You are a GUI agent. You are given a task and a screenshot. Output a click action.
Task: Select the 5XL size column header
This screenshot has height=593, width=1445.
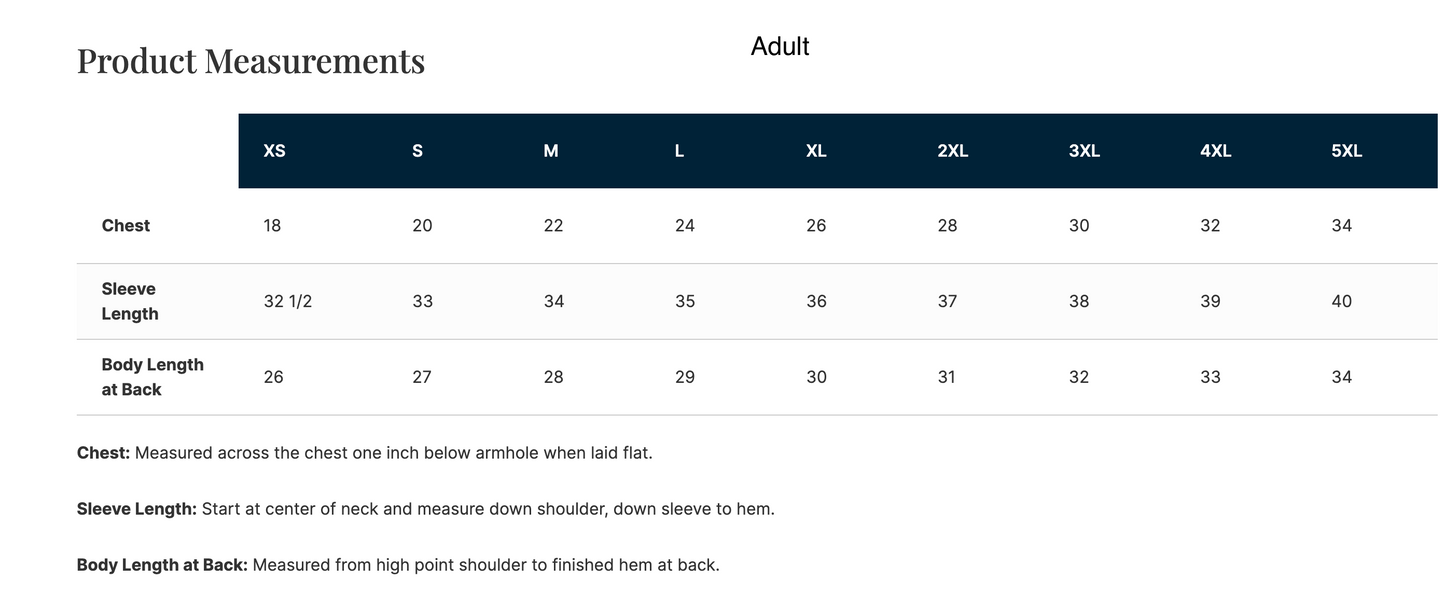pyautogui.click(x=1346, y=151)
